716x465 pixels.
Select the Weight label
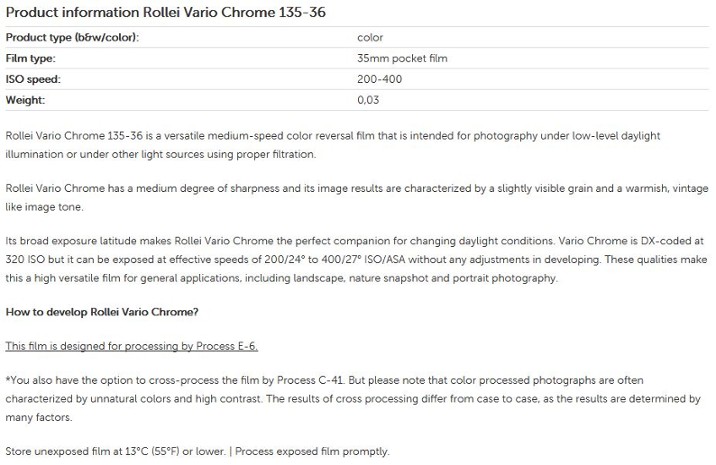[x=25, y=100]
